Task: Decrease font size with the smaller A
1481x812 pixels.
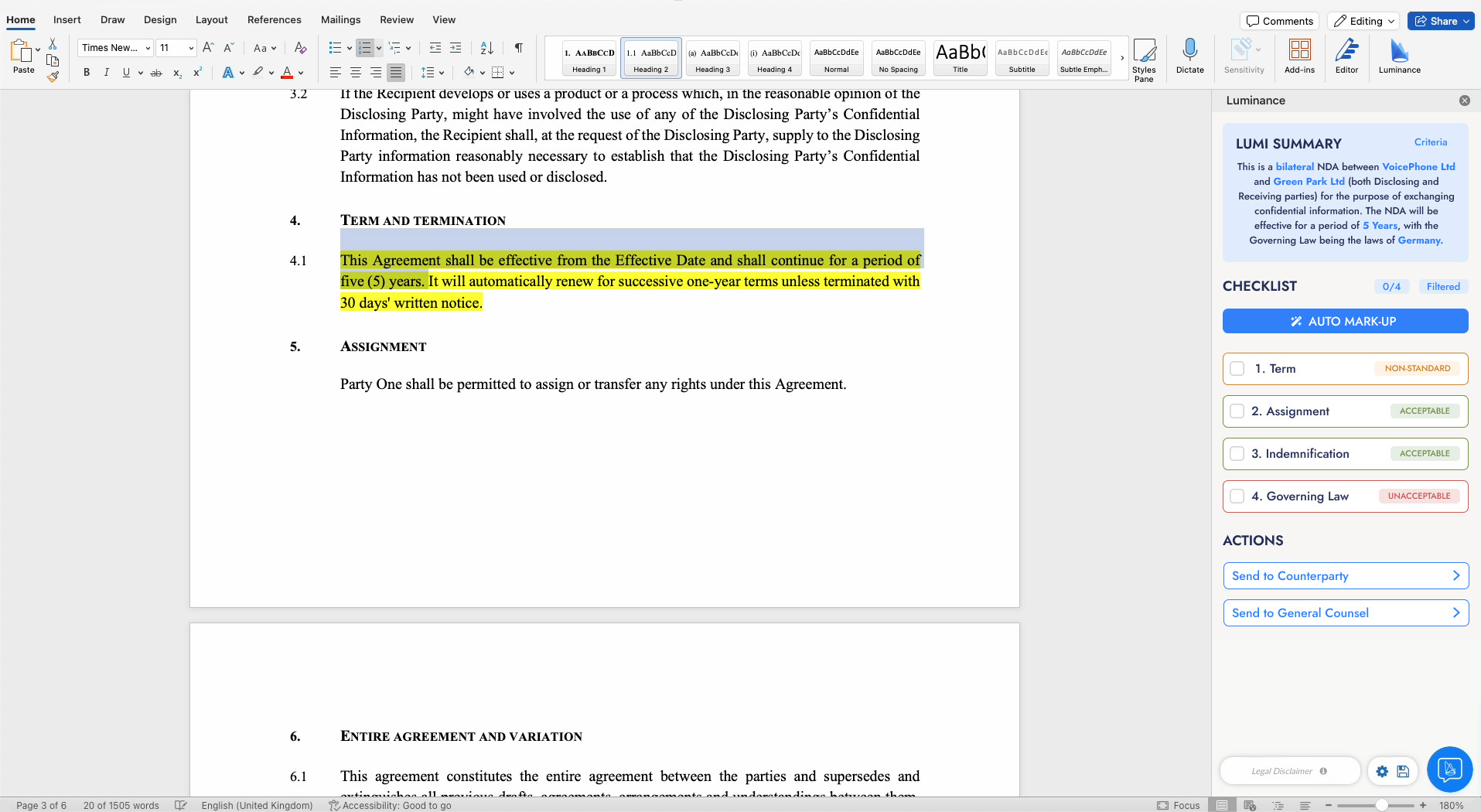Action: pos(228,48)
